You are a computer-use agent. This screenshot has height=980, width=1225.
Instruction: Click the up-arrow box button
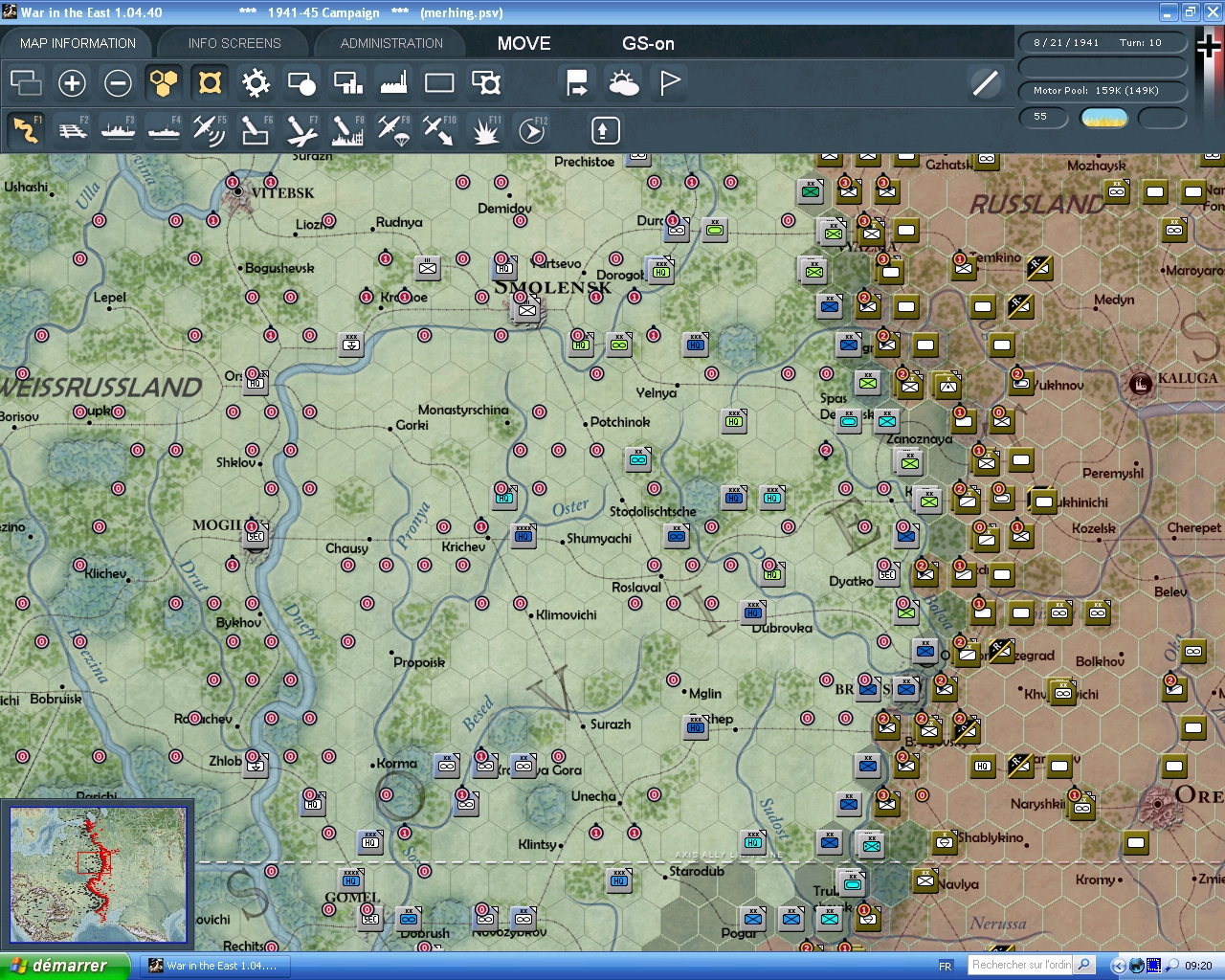pyautogui.click(x=605, y=130)
